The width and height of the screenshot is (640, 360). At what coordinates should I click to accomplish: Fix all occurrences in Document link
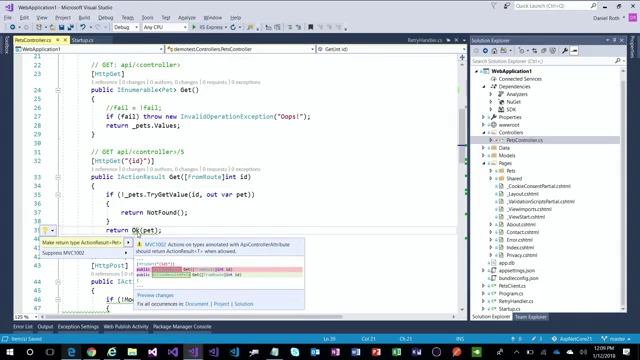coord(197,304)
